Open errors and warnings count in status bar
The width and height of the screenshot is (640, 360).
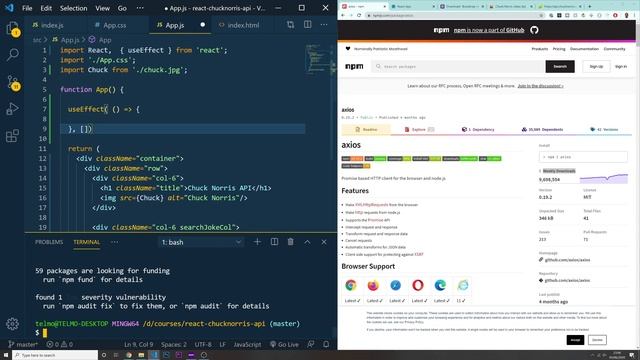[60, 344]
